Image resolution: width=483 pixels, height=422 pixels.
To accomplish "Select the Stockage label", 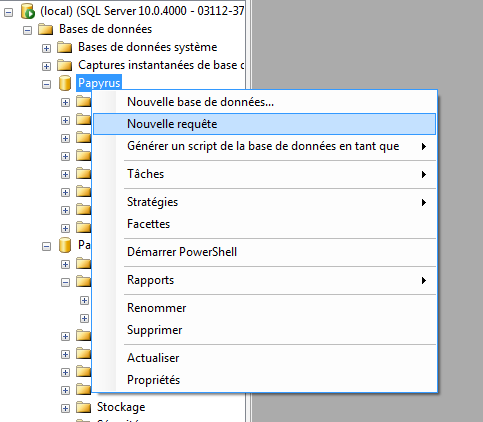I will (x=121, y=407).
